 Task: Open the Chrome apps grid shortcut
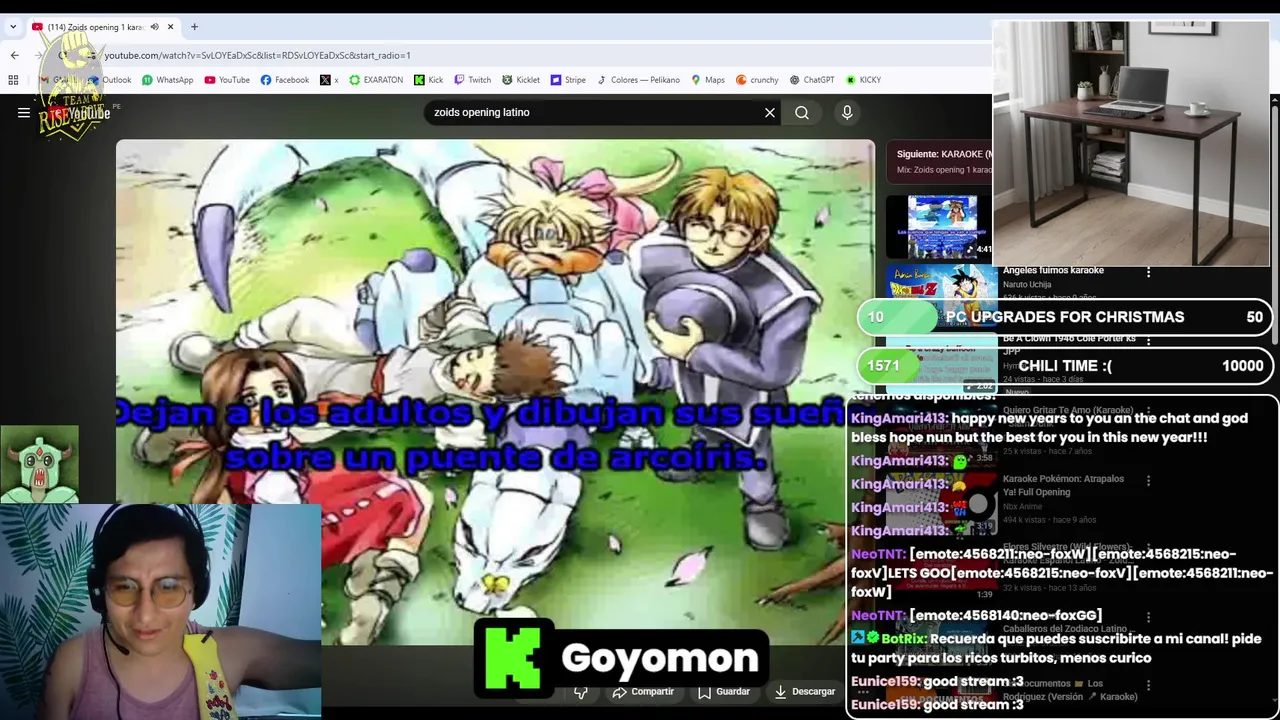(x=13, y=80)
